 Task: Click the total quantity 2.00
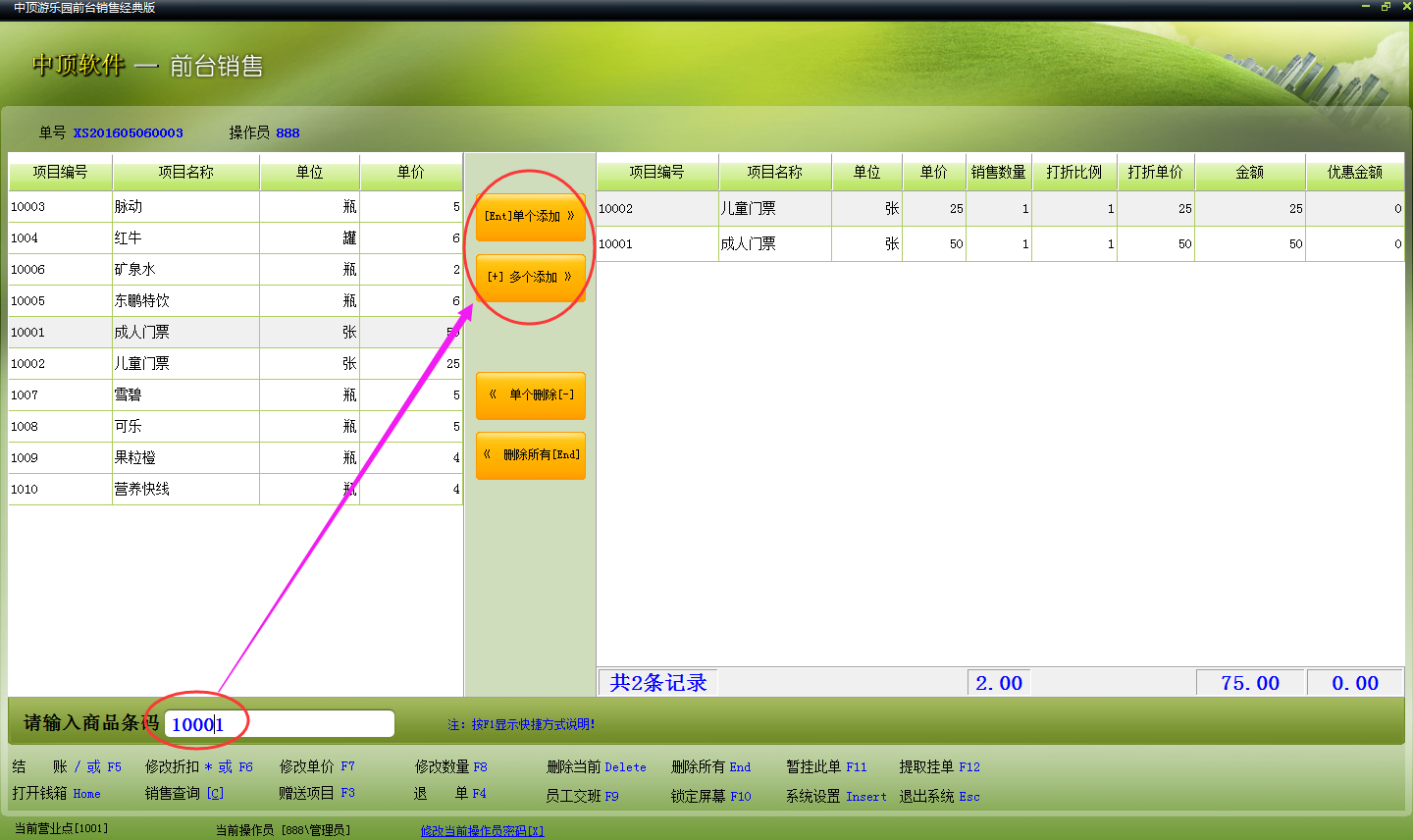999,683
